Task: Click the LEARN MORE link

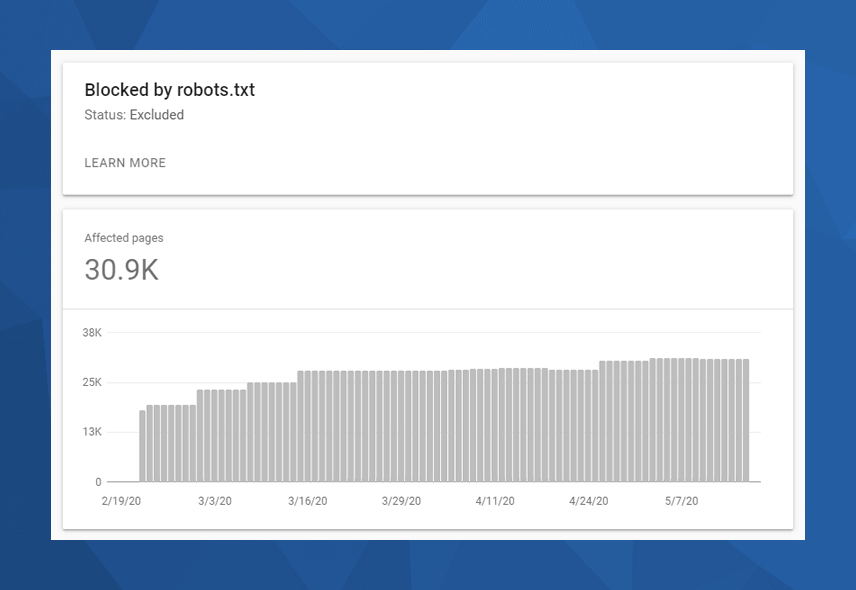Action: coord(125,163)
